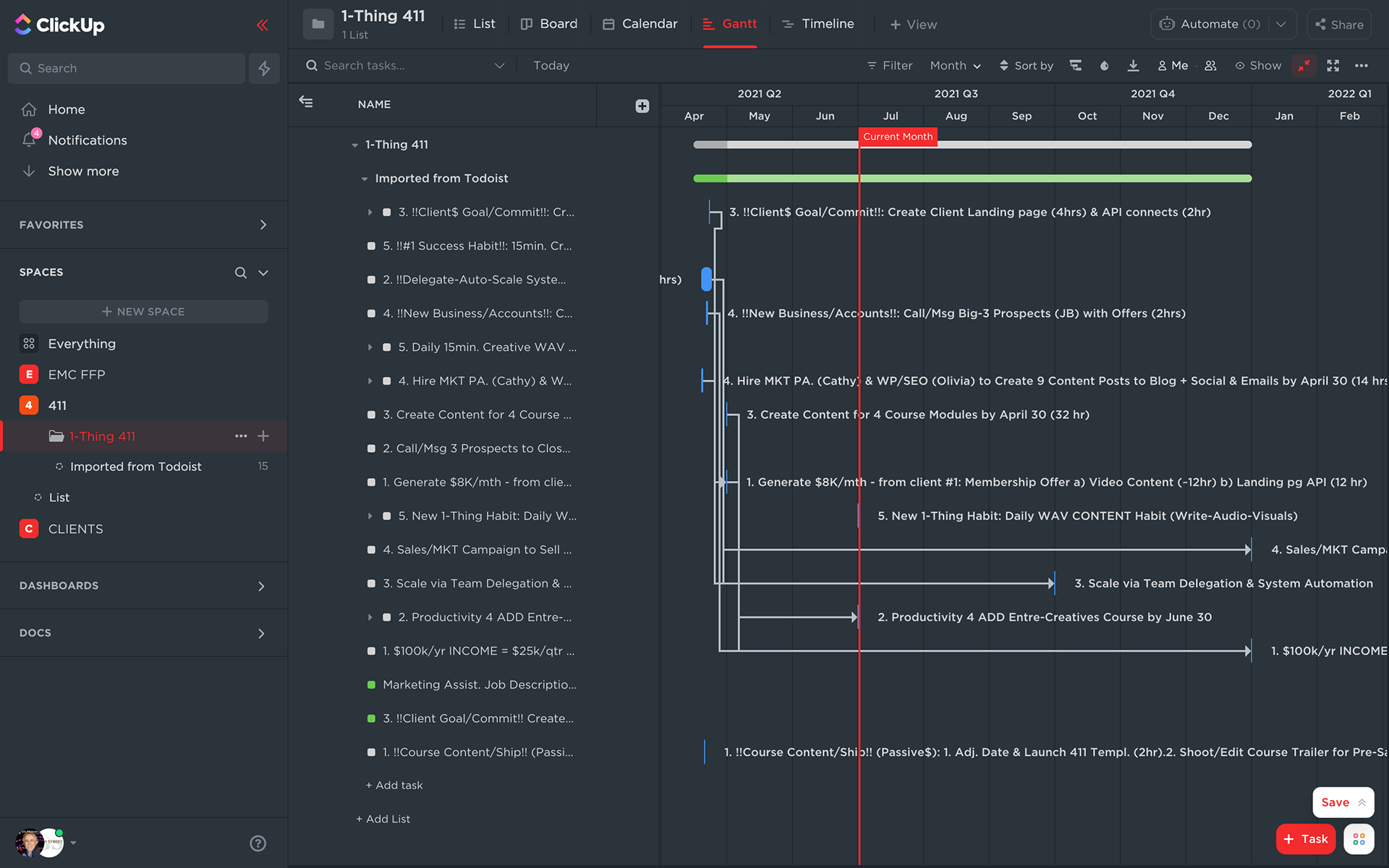The image size is (1389, 868).
Task: Toggle the Me filter
Action: (1173, 66)
